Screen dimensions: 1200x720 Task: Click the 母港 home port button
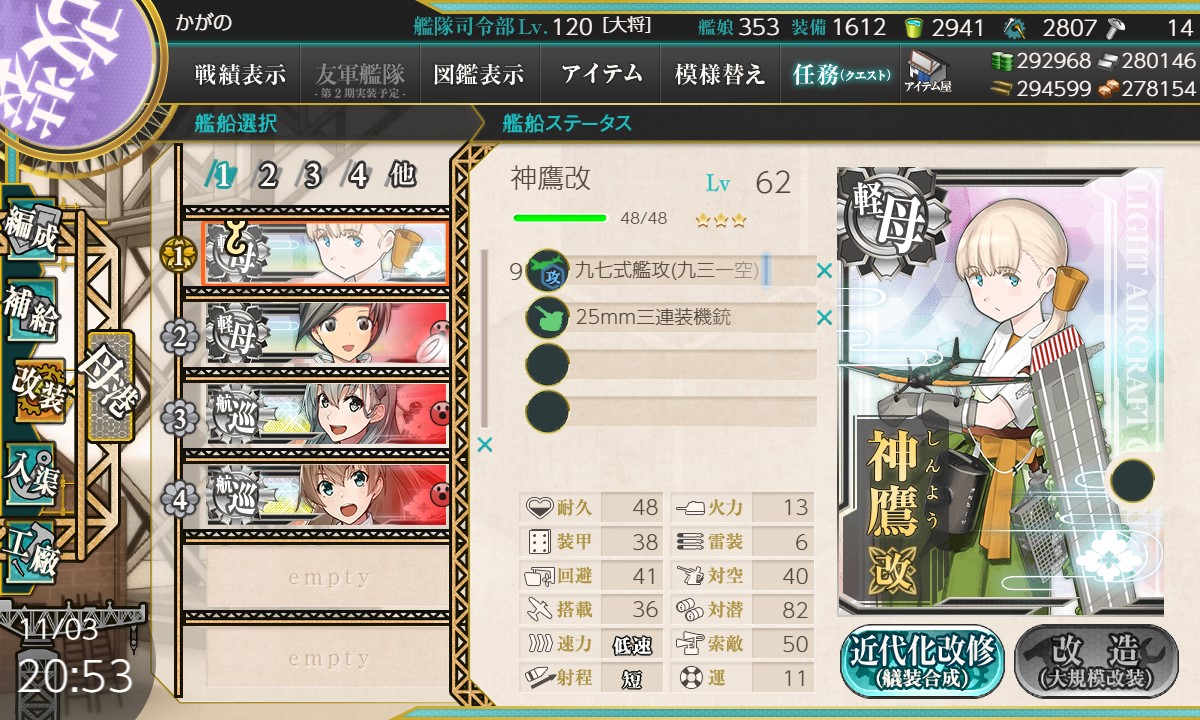coord(109,385)
